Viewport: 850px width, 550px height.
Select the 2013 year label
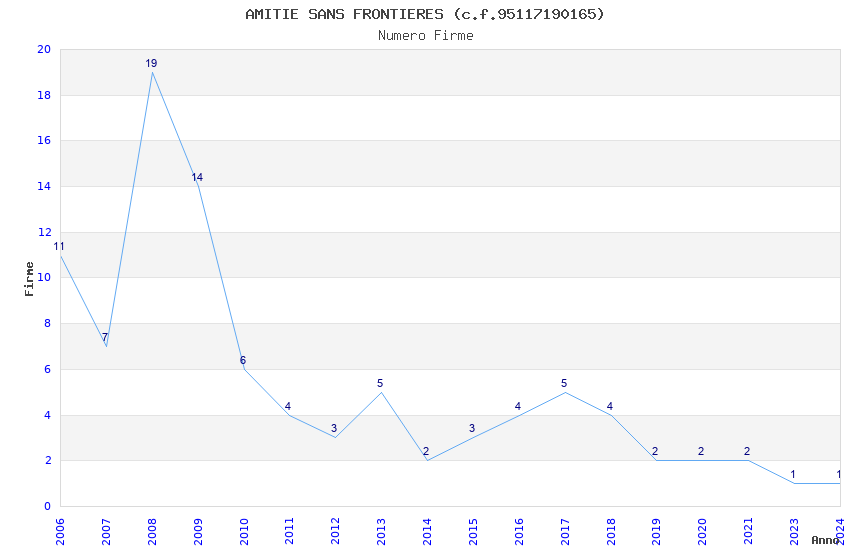click(382, 532)
